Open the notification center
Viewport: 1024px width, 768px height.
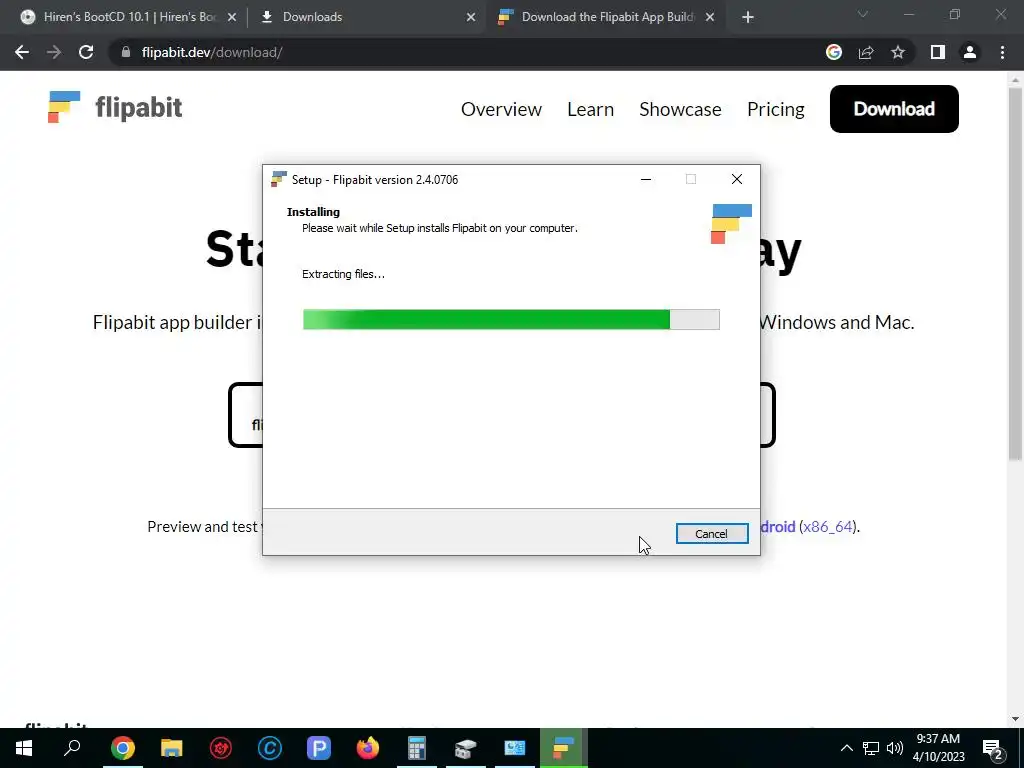[x=993, y=748]
